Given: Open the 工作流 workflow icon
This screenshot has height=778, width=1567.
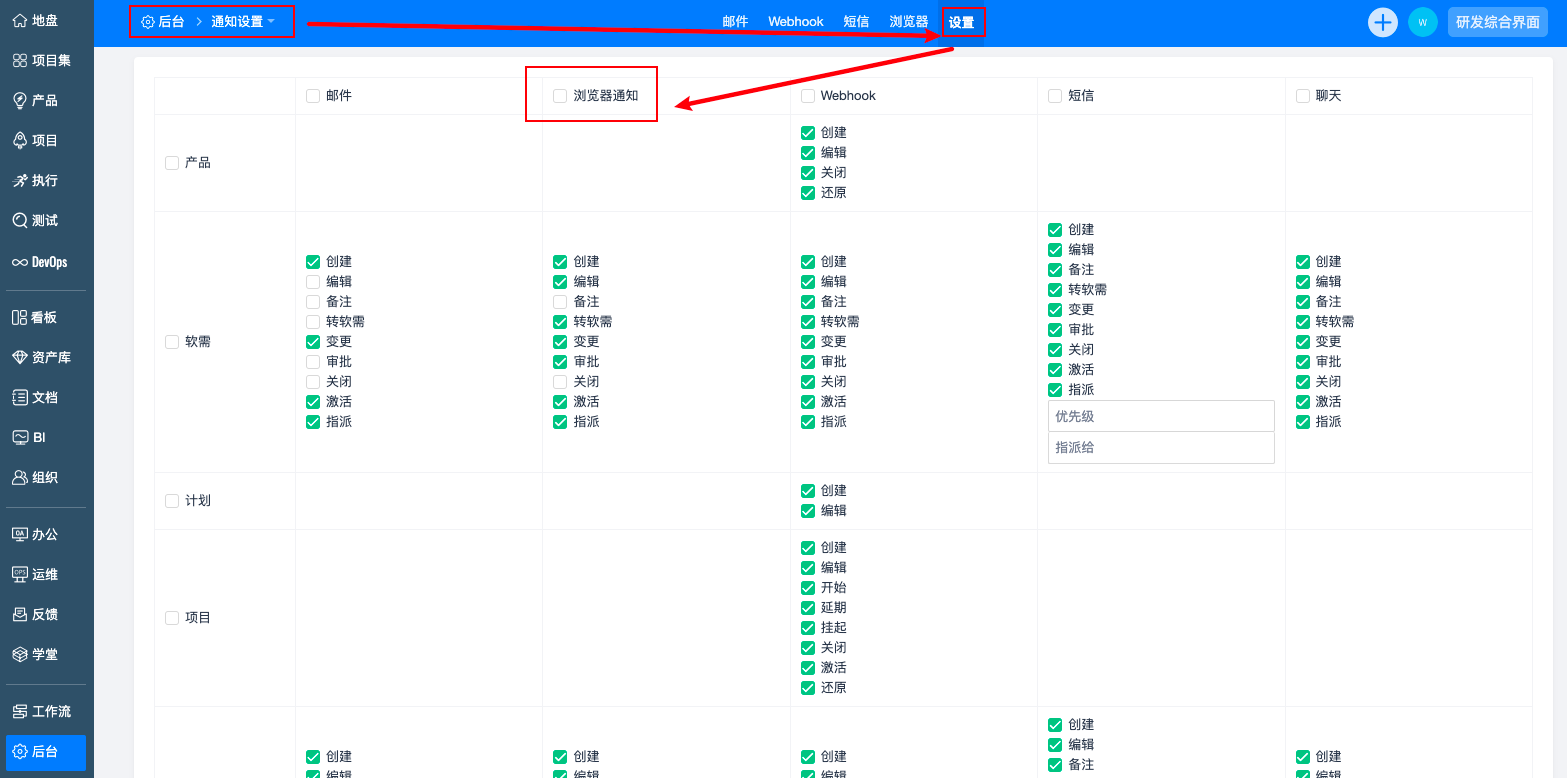Looking at the screenshot, I should pos(20,711).
